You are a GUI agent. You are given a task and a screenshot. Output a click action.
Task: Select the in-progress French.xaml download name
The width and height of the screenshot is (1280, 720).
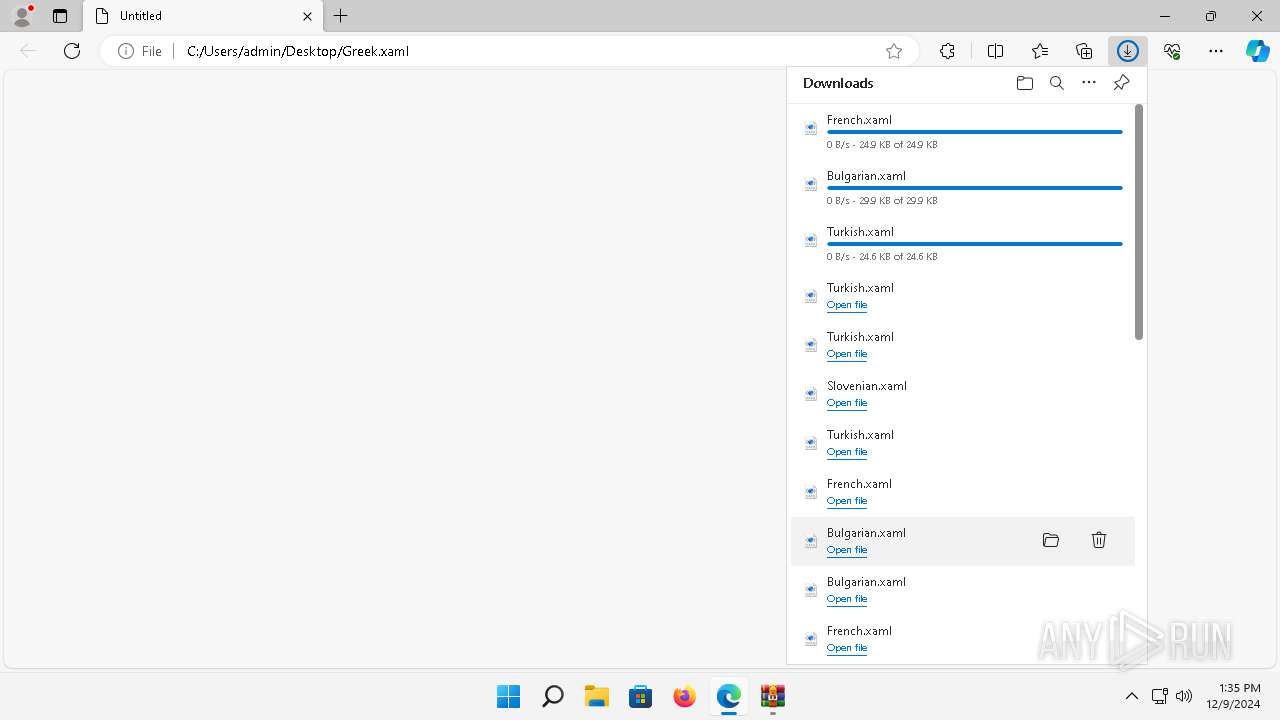859,120
